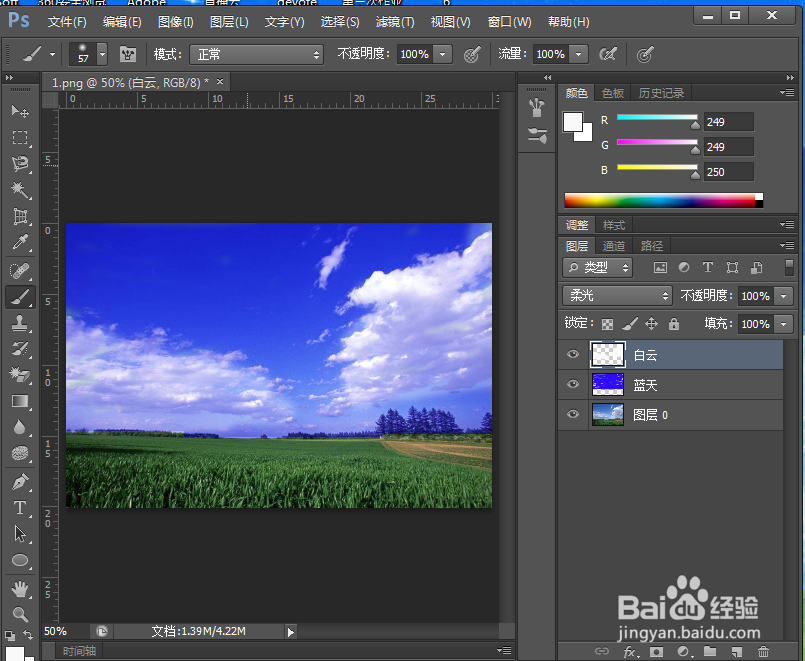Image resolution: width=805 pixels, height=661 pixels.
Task: Select the Zoom tool
Action: pyautogui.click(x=20, y=614)
